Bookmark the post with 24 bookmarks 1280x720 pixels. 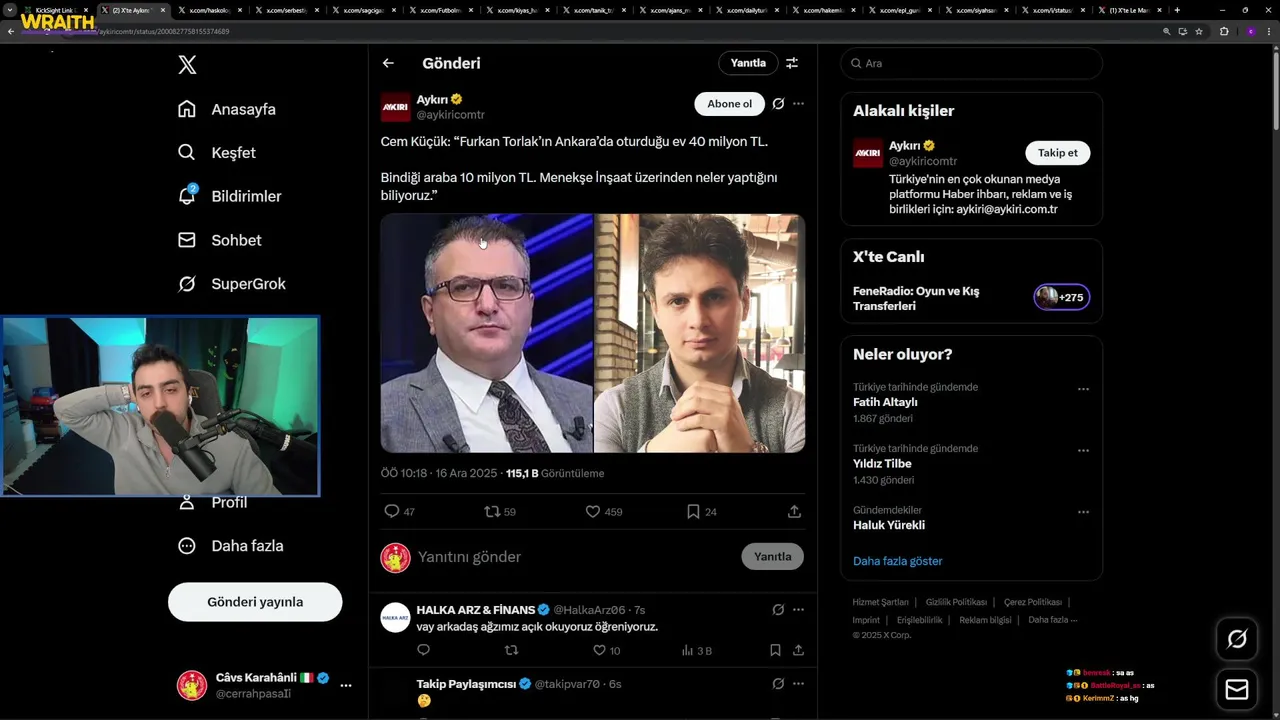tap(693, 511)
